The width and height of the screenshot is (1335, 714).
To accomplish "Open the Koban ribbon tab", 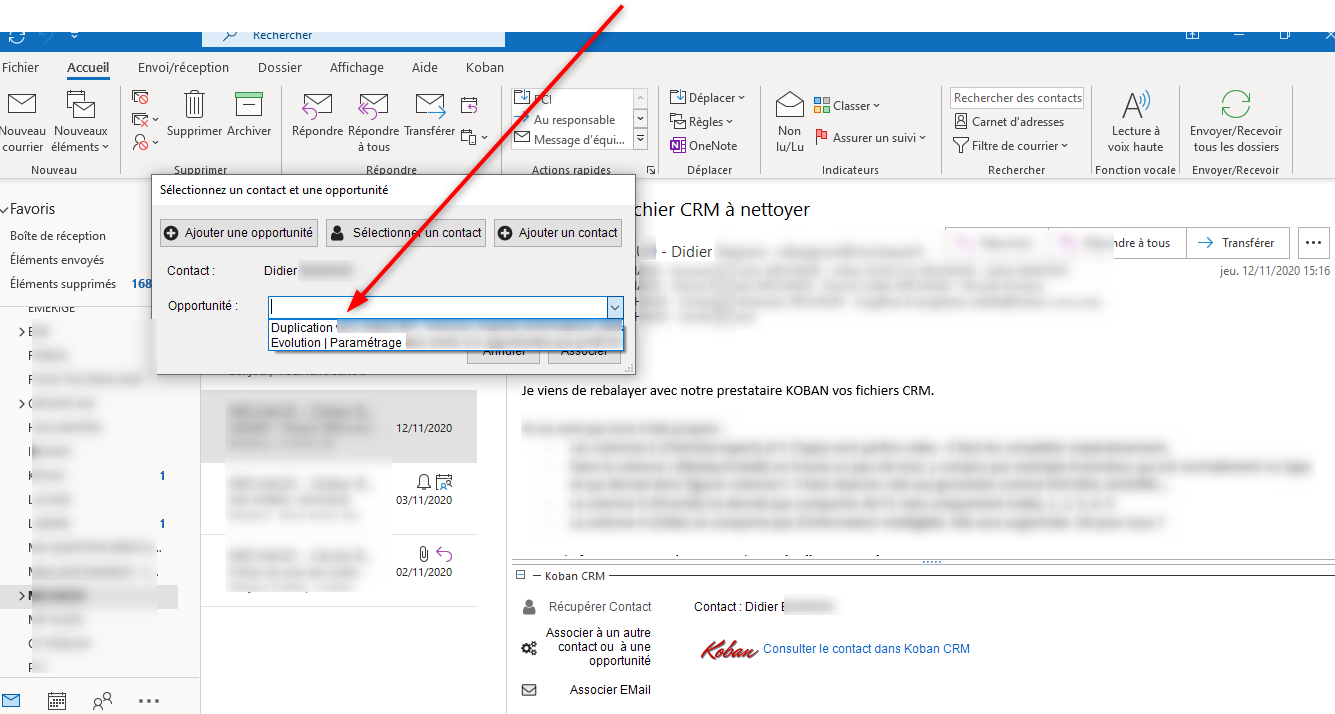I will pos(485,68).
